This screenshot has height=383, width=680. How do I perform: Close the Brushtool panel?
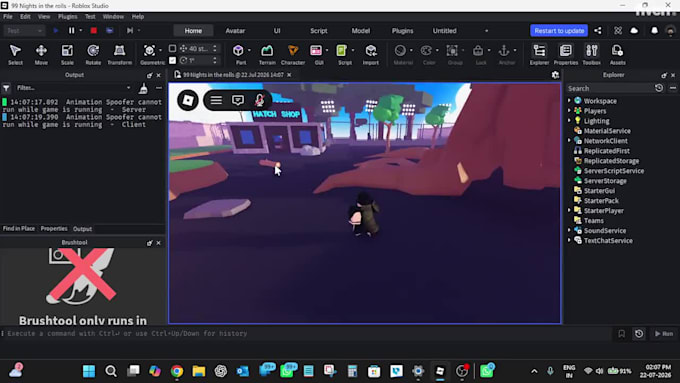pos(158,243)
